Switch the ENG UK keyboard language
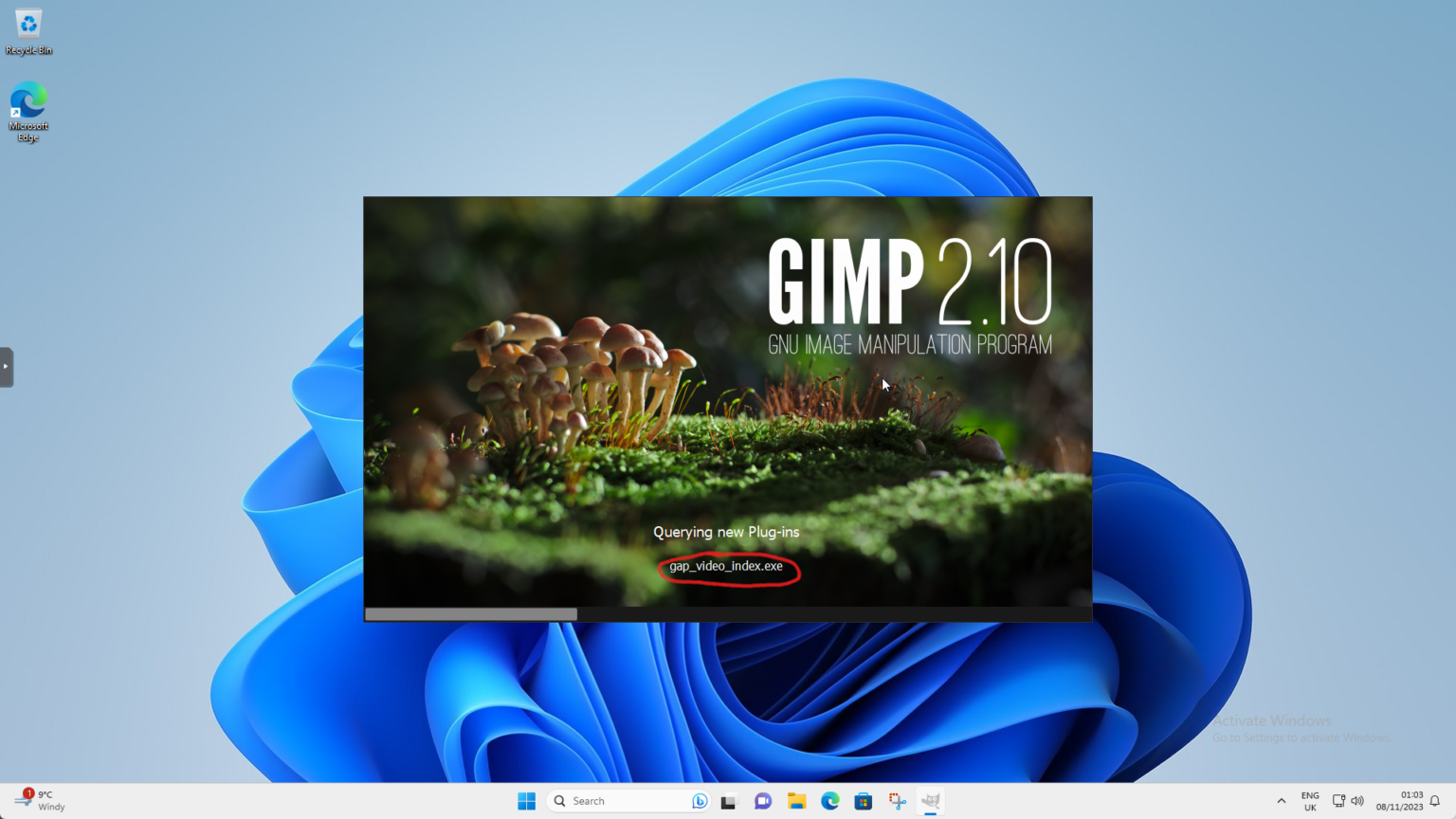This screenshot has width=1456, height=819. coord(1309,801)
